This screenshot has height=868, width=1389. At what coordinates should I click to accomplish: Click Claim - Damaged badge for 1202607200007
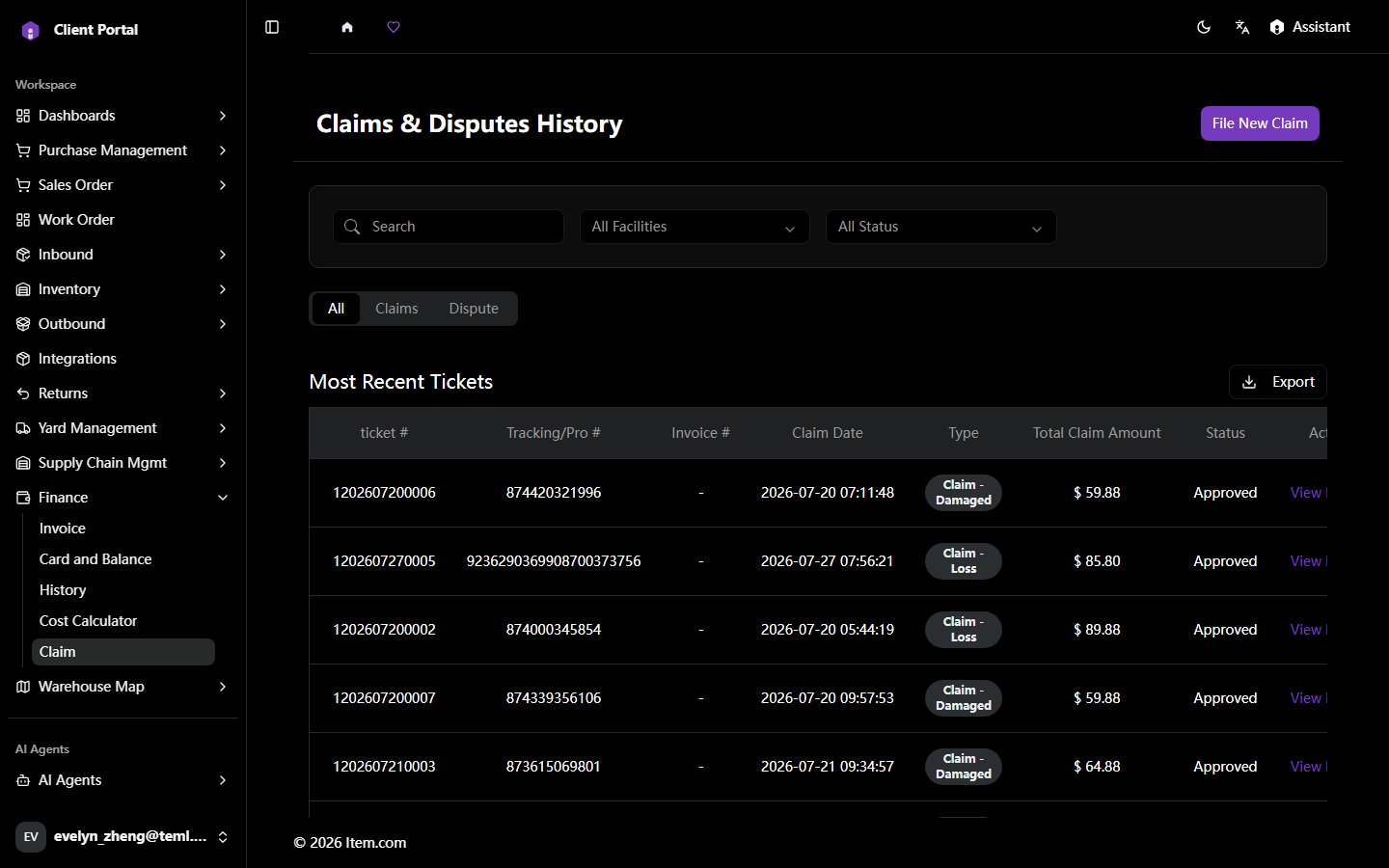click(964, 698)
